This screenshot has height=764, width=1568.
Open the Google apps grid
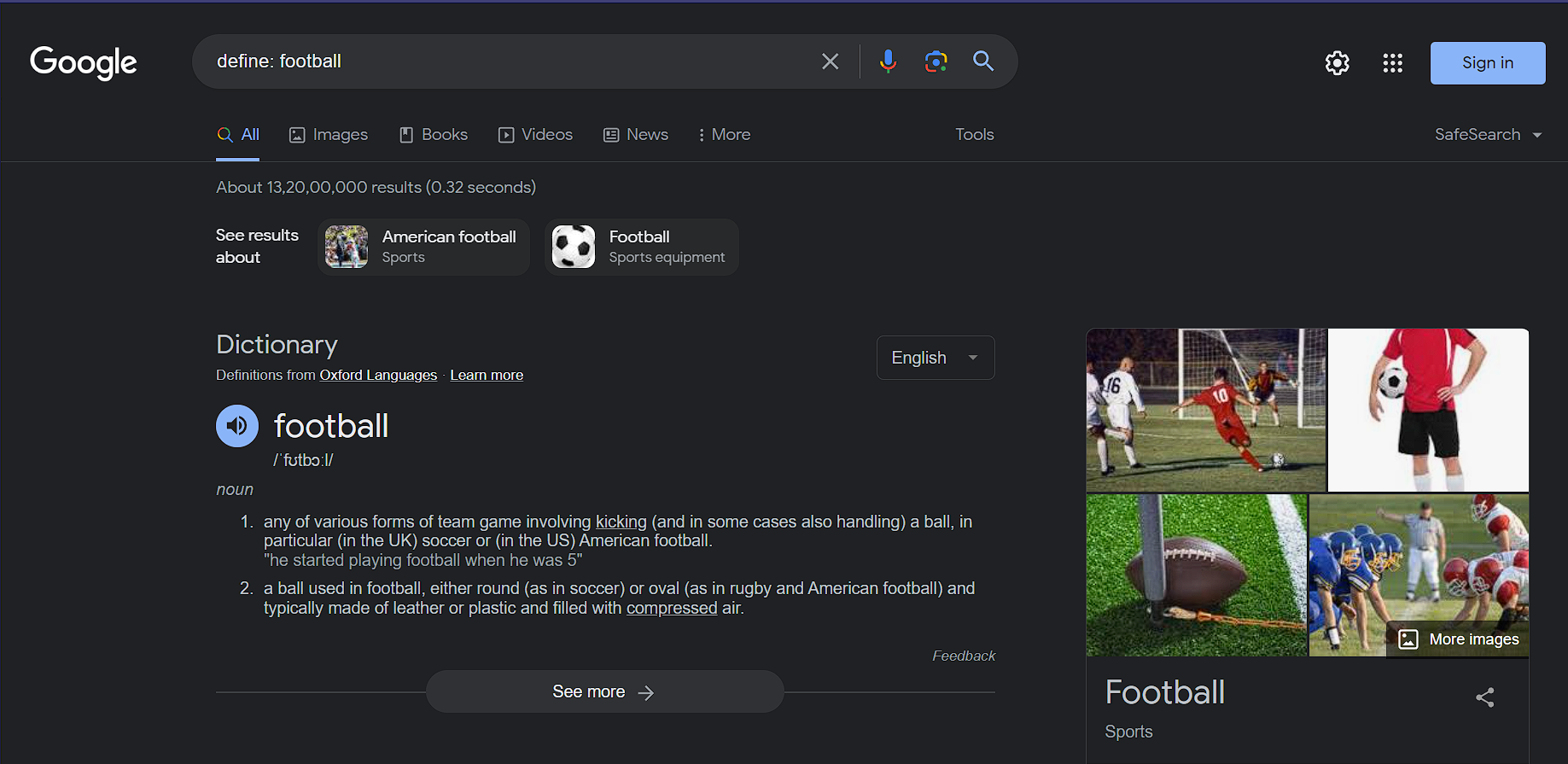1392,63
